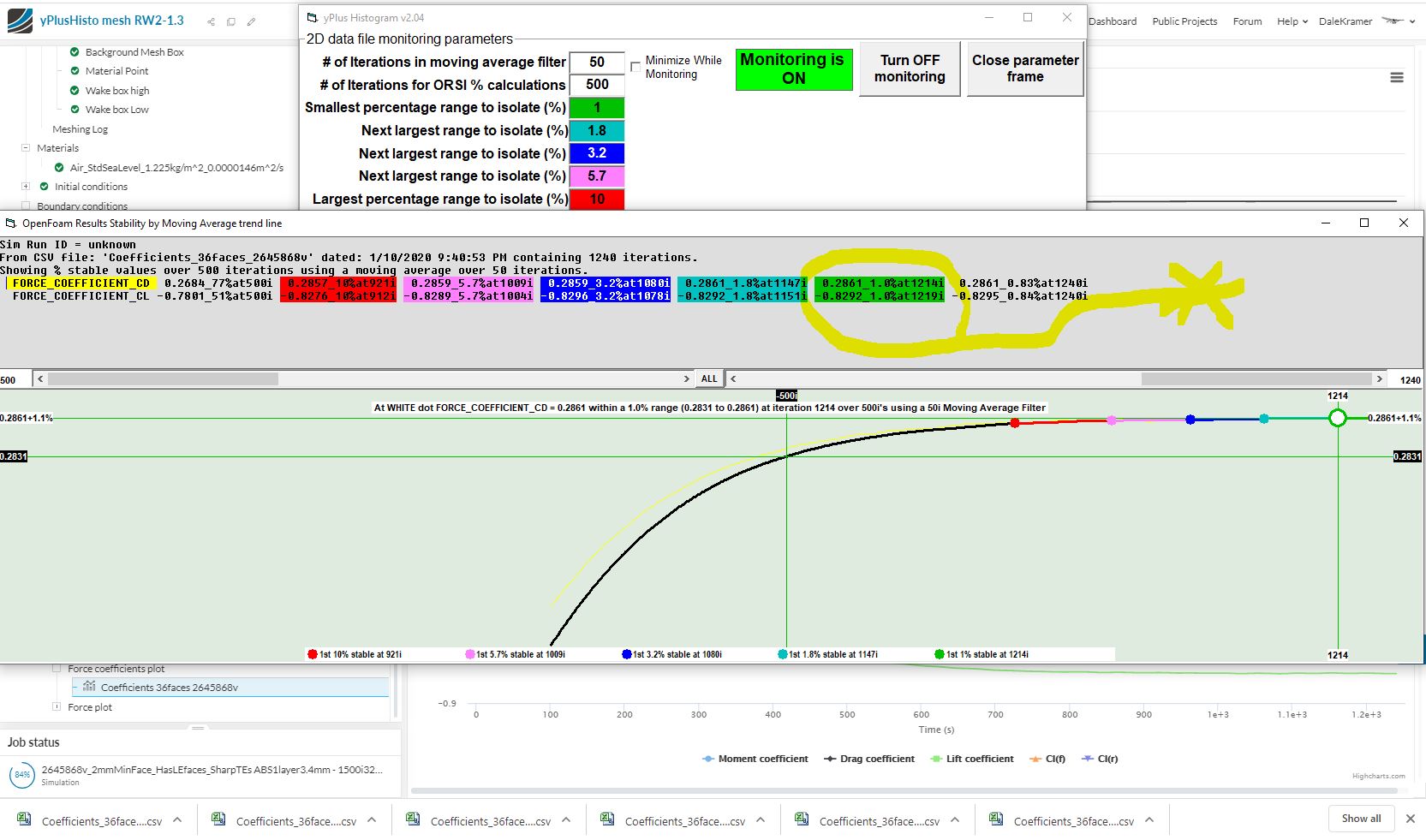Open the Help dropdown menu
This screenshot has height=840, width=1426.
point(1292,21)
